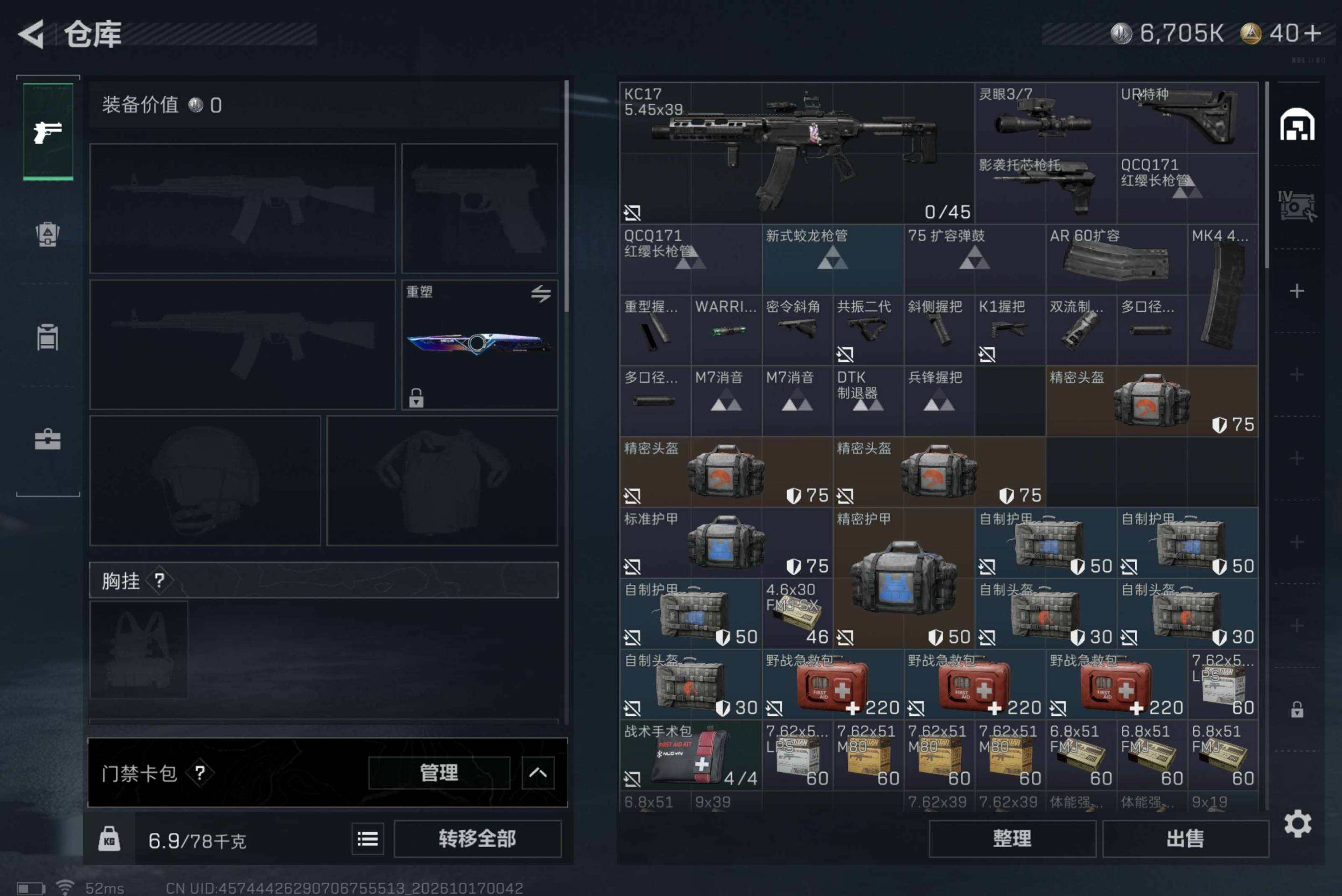The height and width of the screenshot is (896, 1342).
Task: Pick the 战术手术包 4/4 kit
Action: coord(691,755)
